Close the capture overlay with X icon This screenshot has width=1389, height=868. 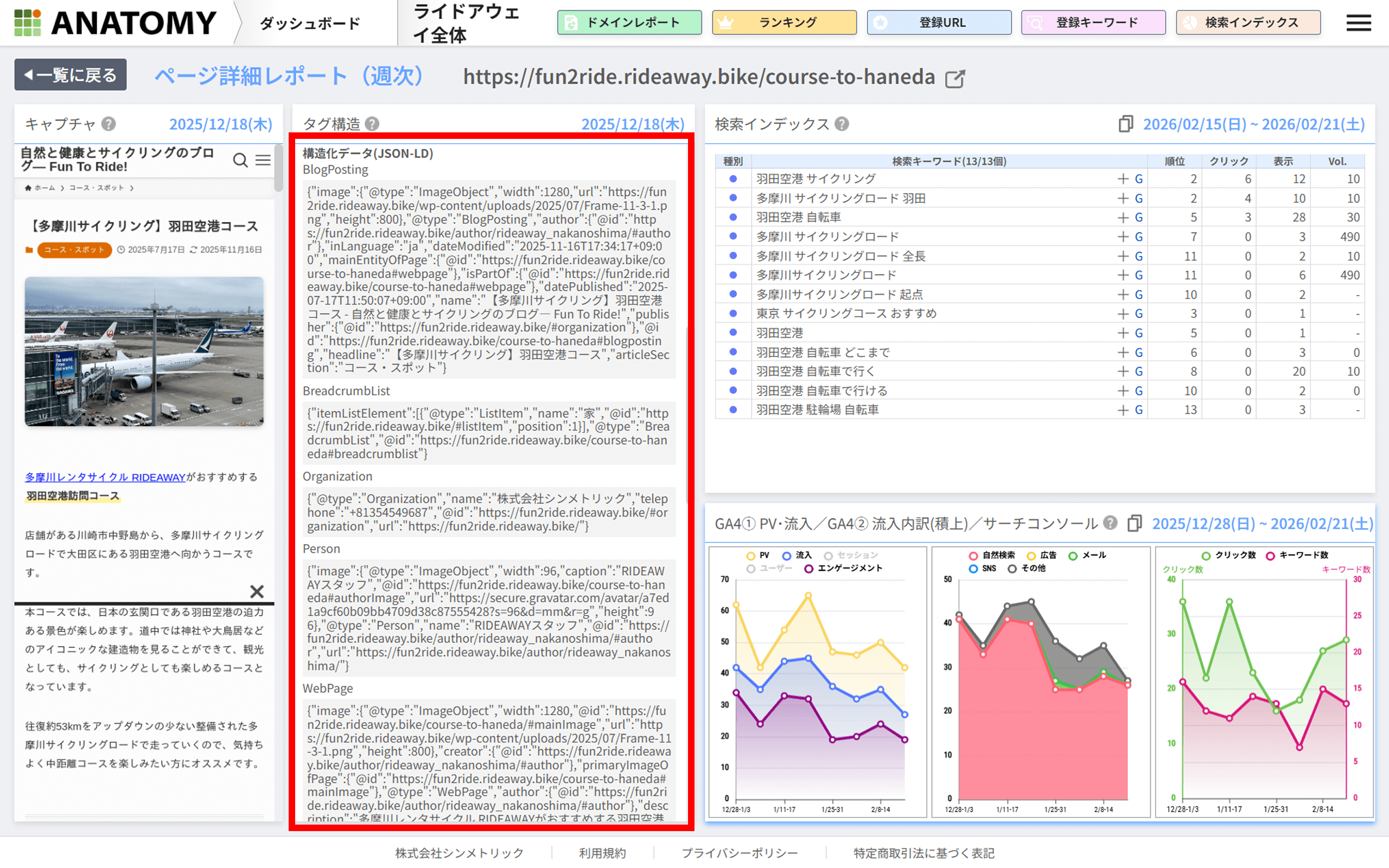pyautogui.click(x=257, y=591)
